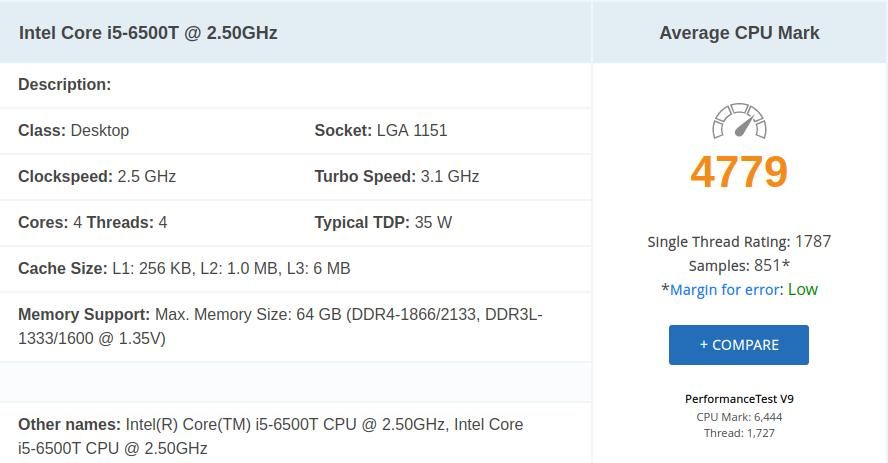Click the speedometer gauge icon
The image size is (888, 463).
tap(739, 121)
